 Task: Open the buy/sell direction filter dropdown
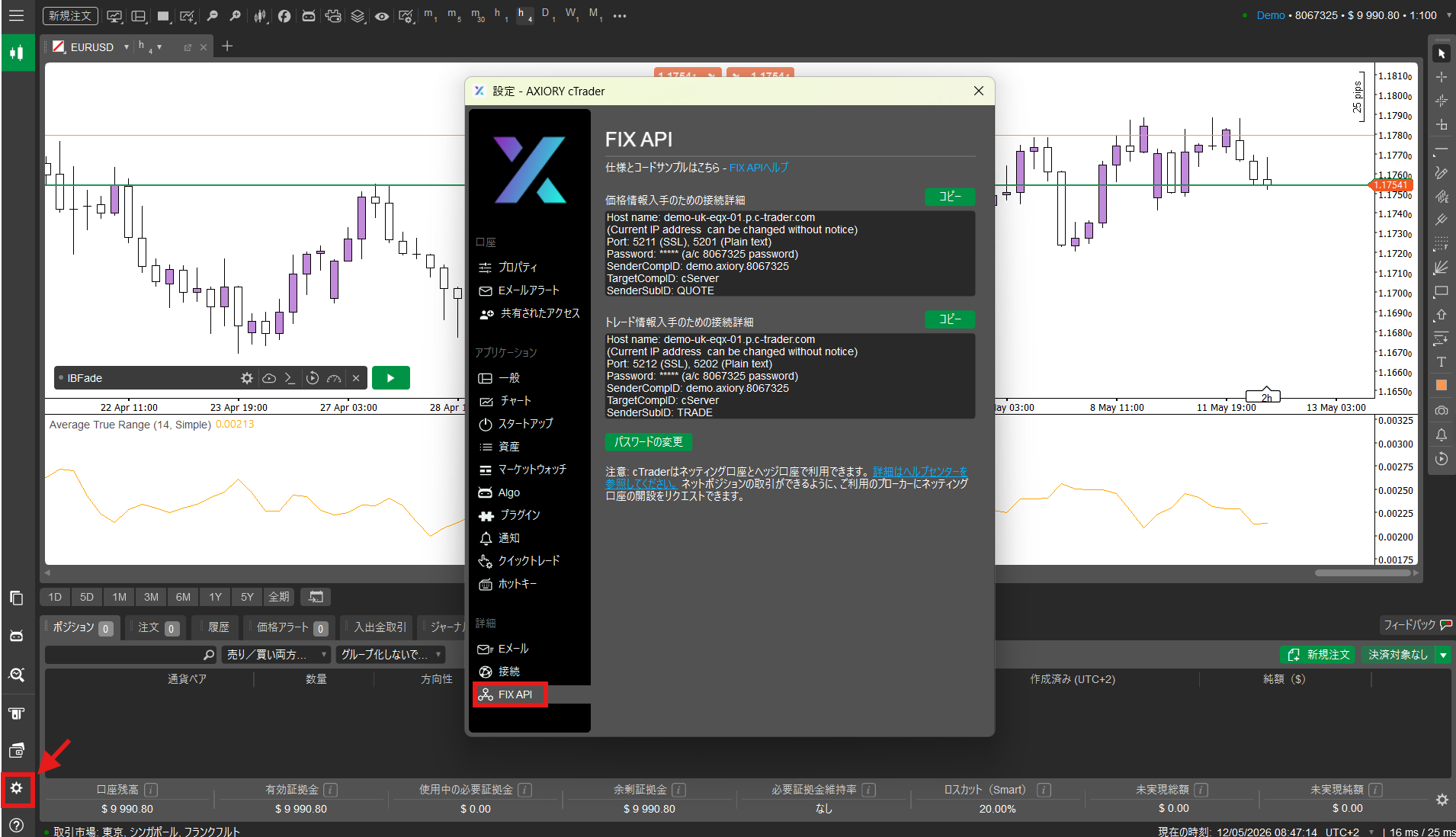(x=276, y=655)
